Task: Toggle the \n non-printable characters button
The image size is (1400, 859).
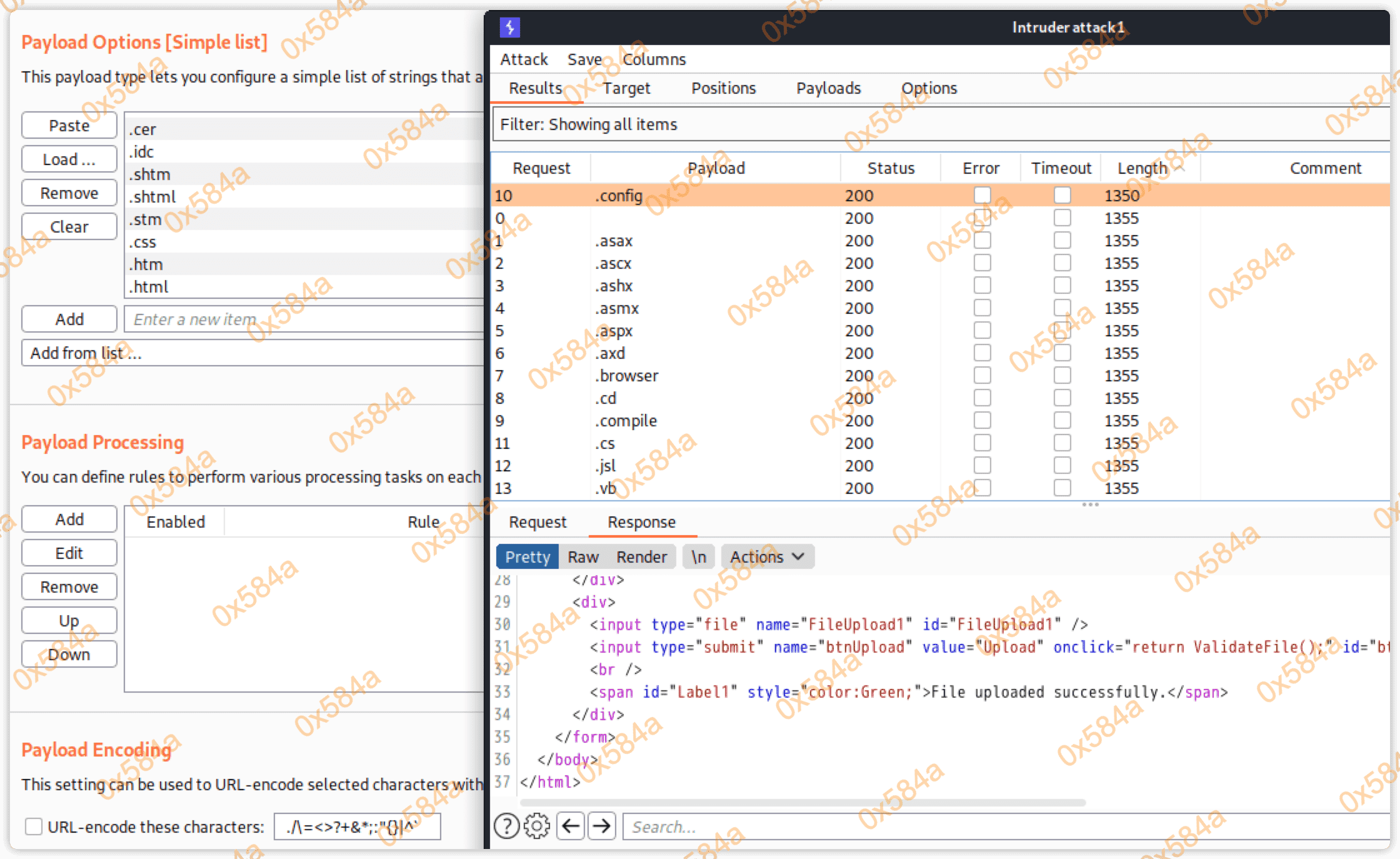Action: pyautogui.click(x=699, y=556)
